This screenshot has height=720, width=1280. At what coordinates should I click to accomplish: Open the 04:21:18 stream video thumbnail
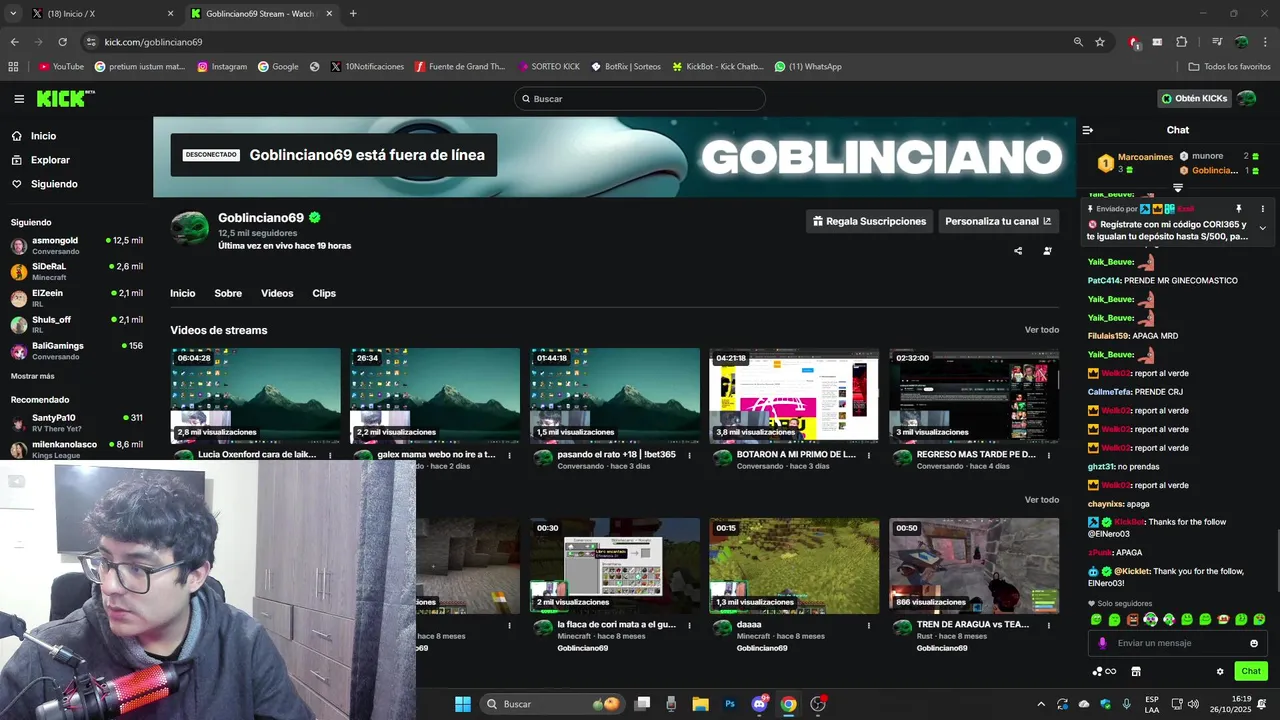794,395
